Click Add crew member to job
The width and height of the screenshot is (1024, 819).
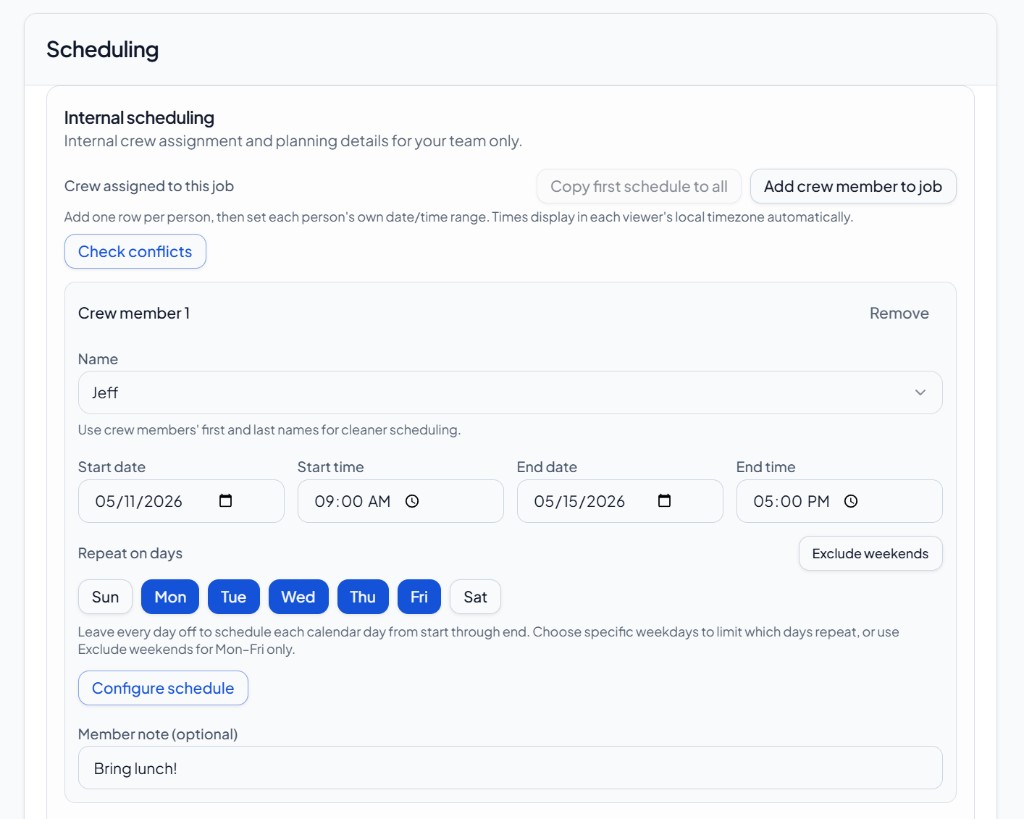tap(853, 186)
